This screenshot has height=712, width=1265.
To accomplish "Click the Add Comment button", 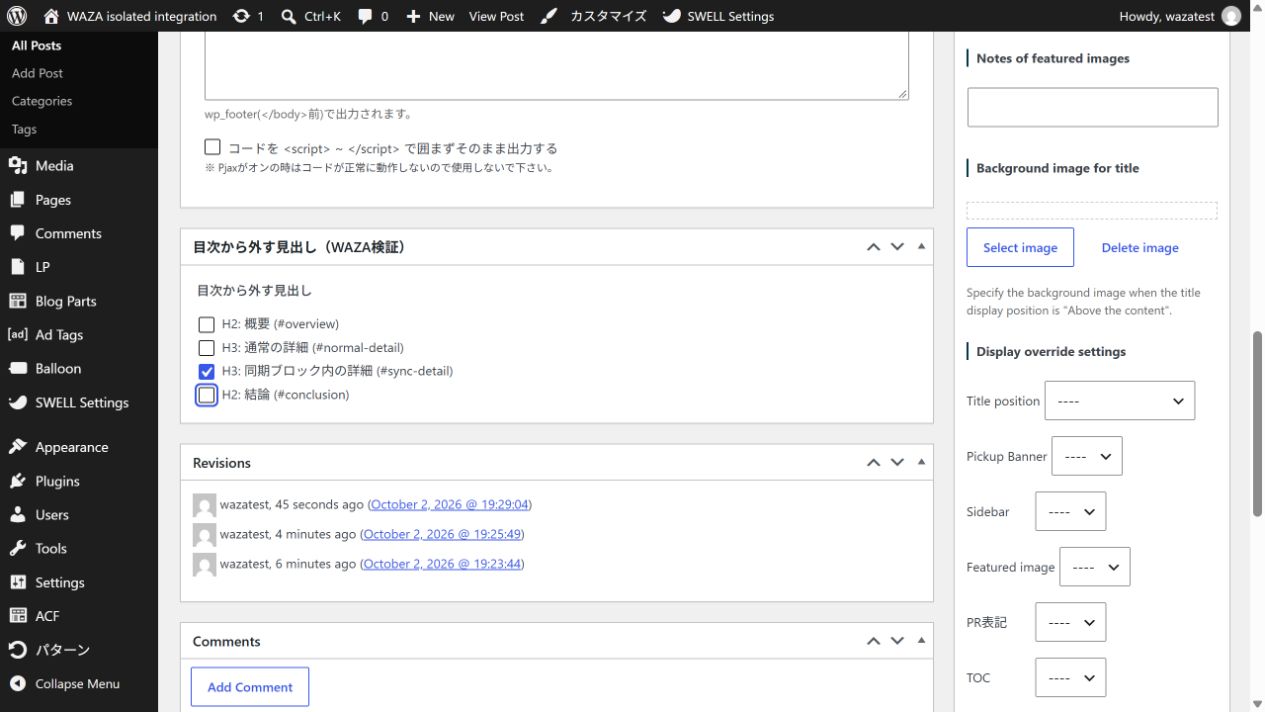I will [x=250, y=687].
